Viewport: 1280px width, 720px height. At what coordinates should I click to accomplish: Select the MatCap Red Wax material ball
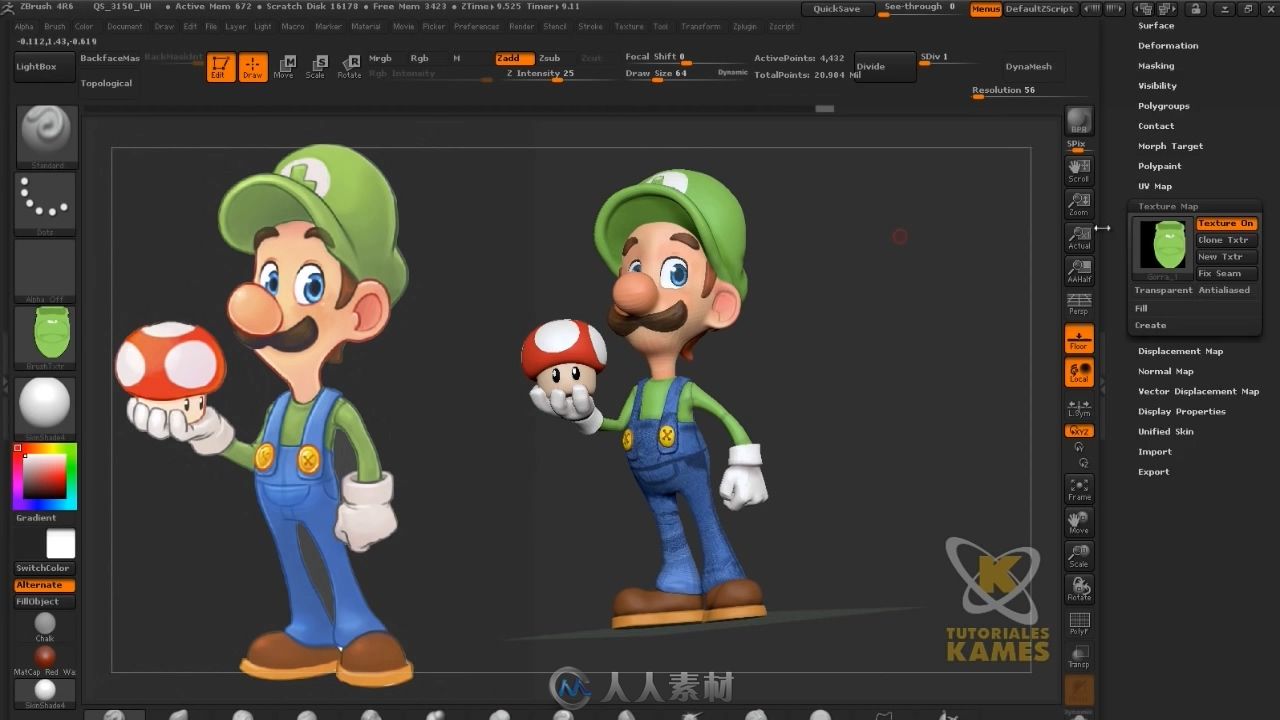pos(45,660)
